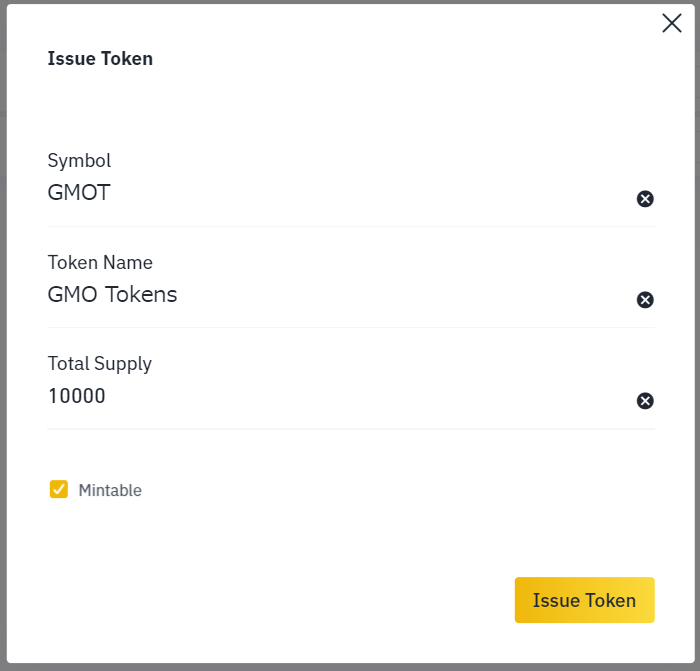The image size is (700, 671).
Task: Click the dimmed backdrop left of dialog
Action: (3, 335)
